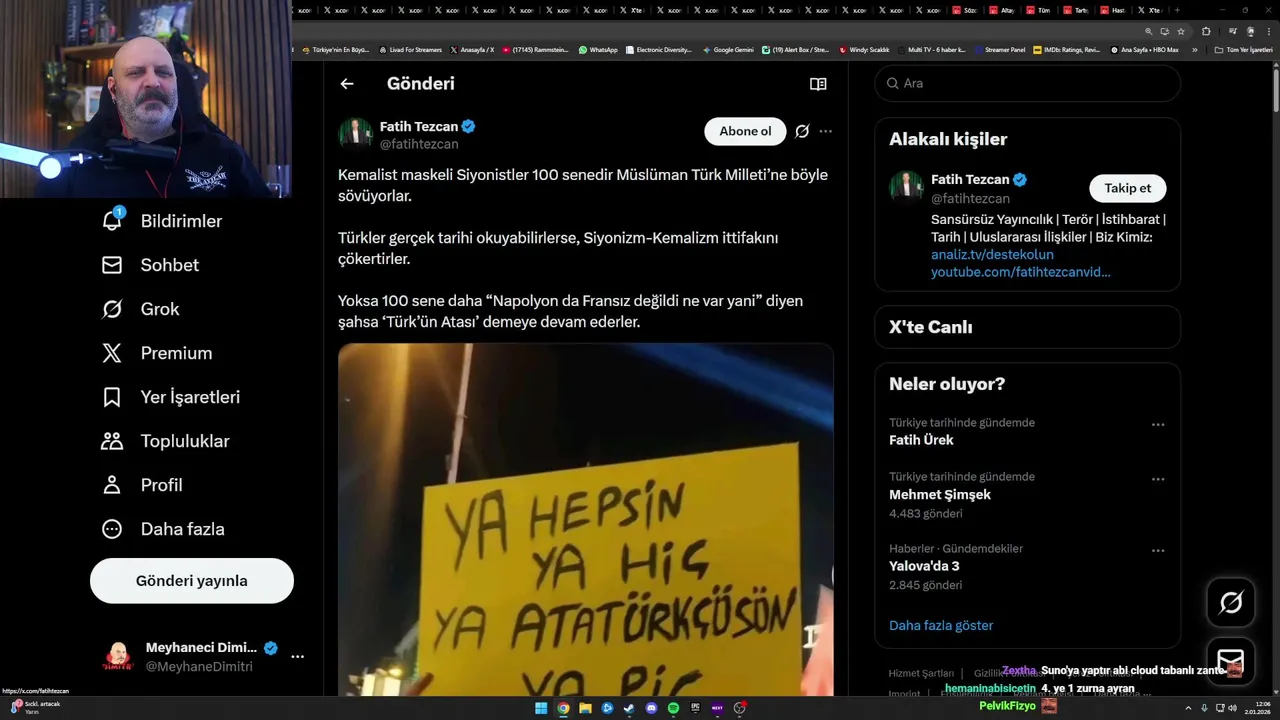This screenshot has width=1280, height=720.
Task: Click the Premium X logo icon
Action: (x=112, y=353)
